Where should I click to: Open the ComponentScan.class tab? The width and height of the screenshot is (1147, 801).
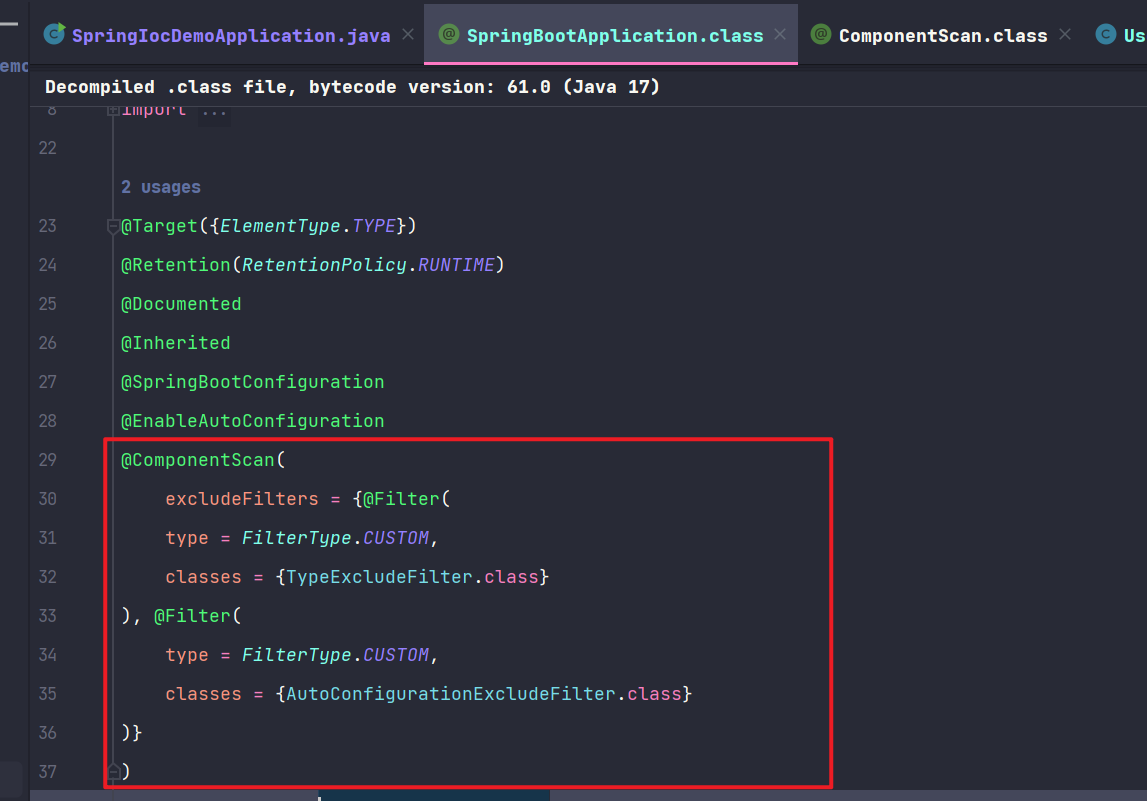tap(942, 35)
